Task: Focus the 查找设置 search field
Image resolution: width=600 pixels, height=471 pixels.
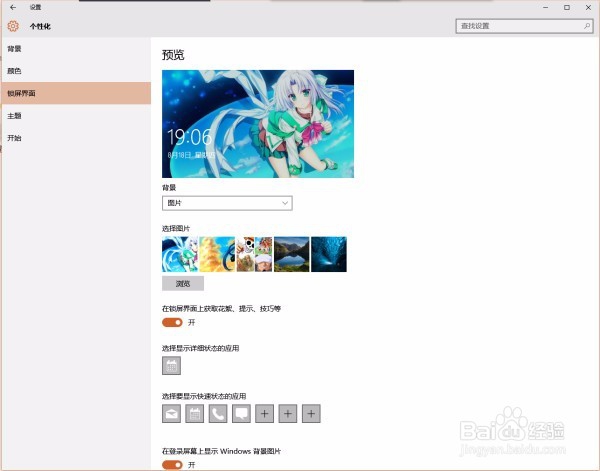Action: pos(524,26)
